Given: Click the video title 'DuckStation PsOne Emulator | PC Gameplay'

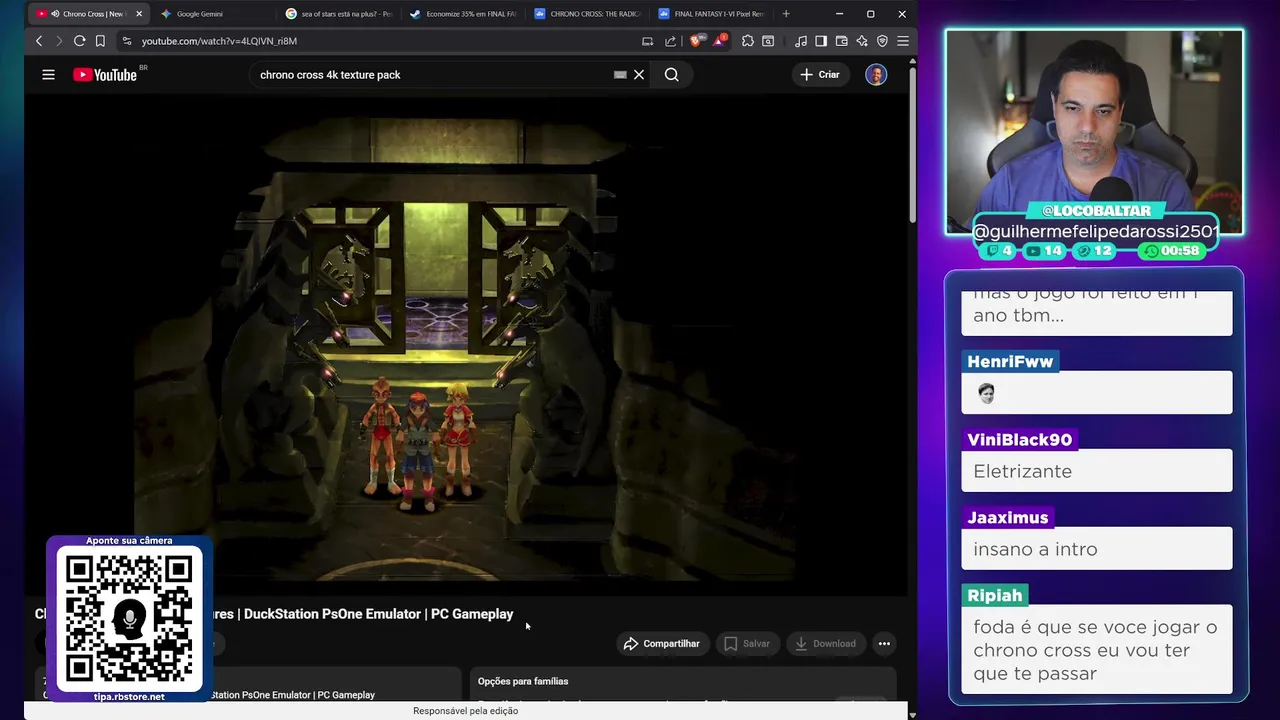Looking at the screenshot, I should (379, 614).
